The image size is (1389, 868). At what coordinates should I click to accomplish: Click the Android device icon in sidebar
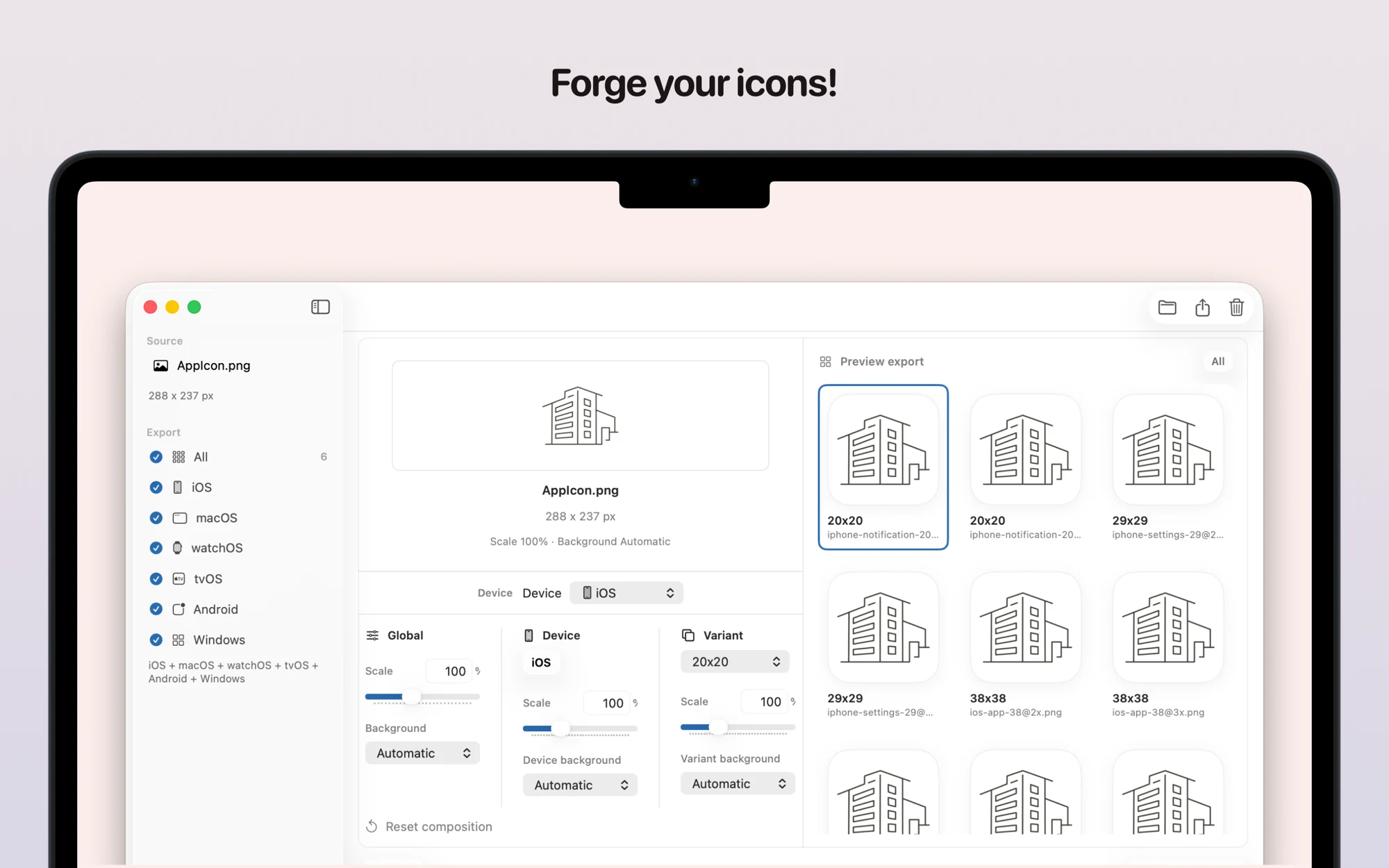(x=178, y=609)
